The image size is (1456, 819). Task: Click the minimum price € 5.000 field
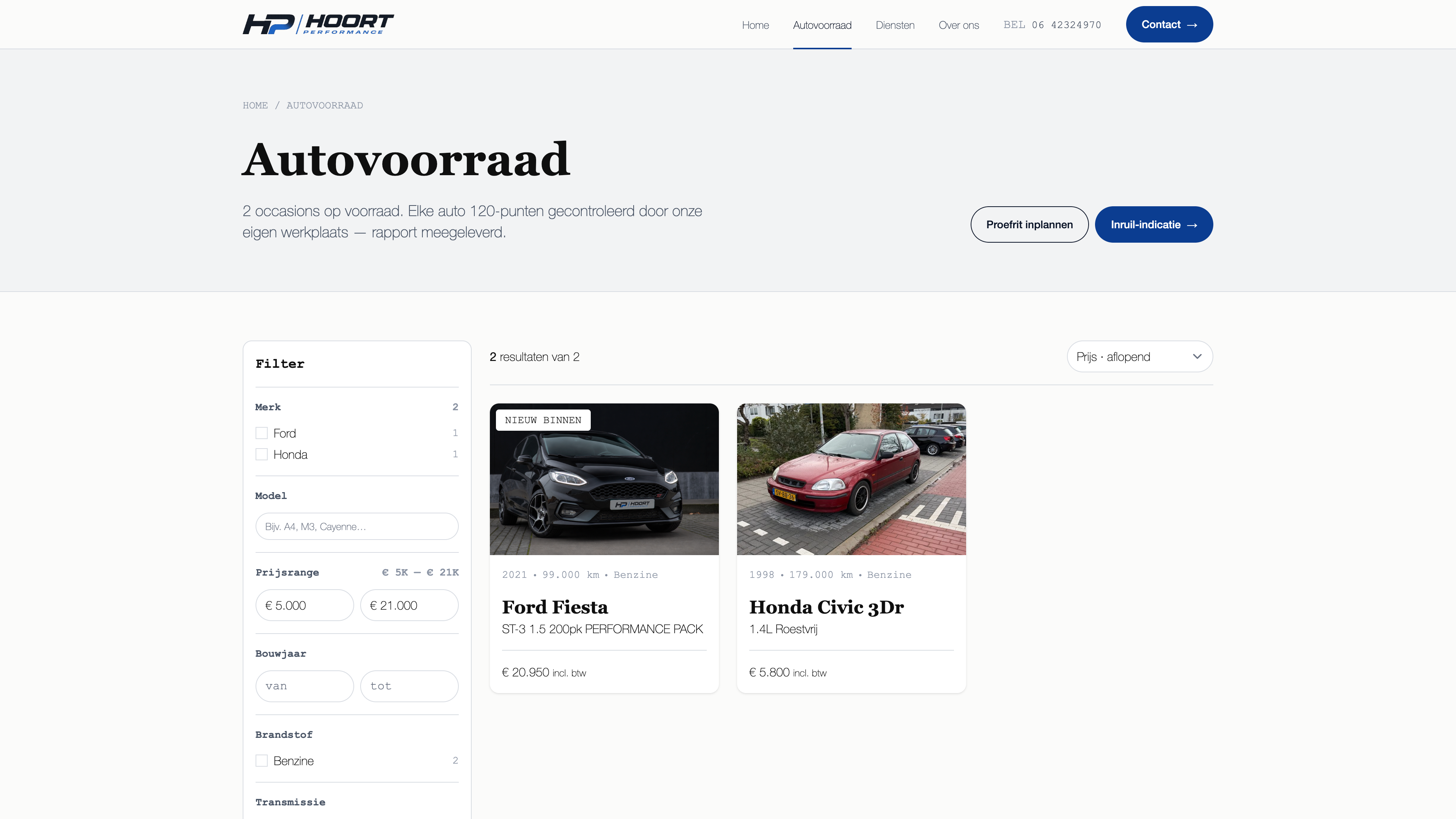pyautogui.click(x=304, y=606)
